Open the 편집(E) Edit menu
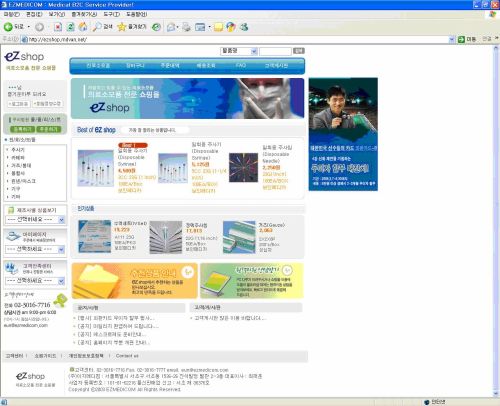 34,14
